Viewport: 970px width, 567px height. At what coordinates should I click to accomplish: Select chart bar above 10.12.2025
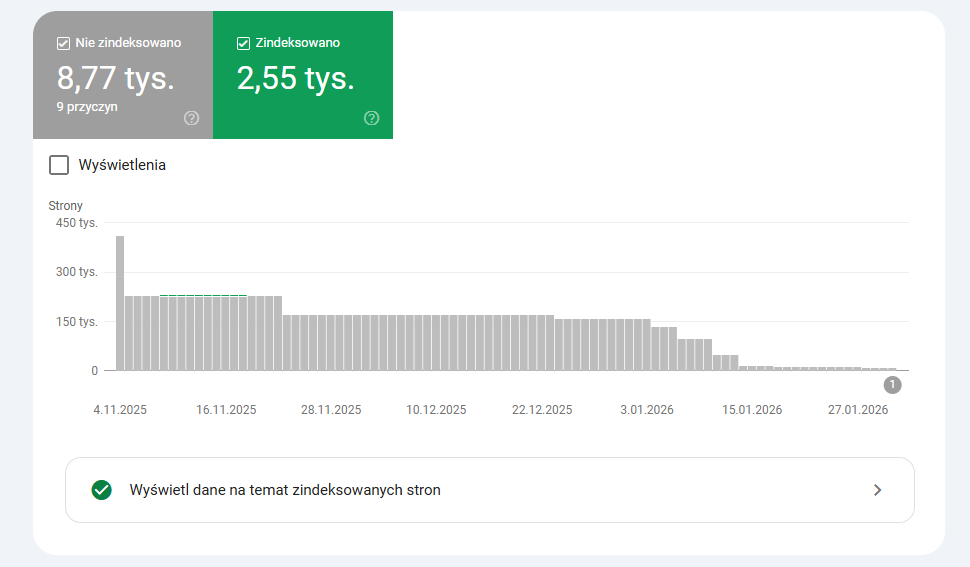point(436,343)
